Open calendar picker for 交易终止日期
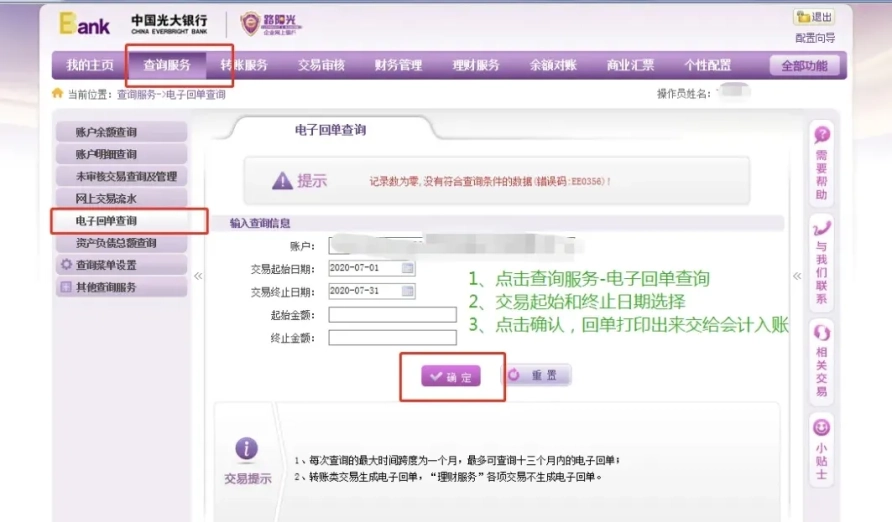The image size is (892, 522). pos(407,291)
